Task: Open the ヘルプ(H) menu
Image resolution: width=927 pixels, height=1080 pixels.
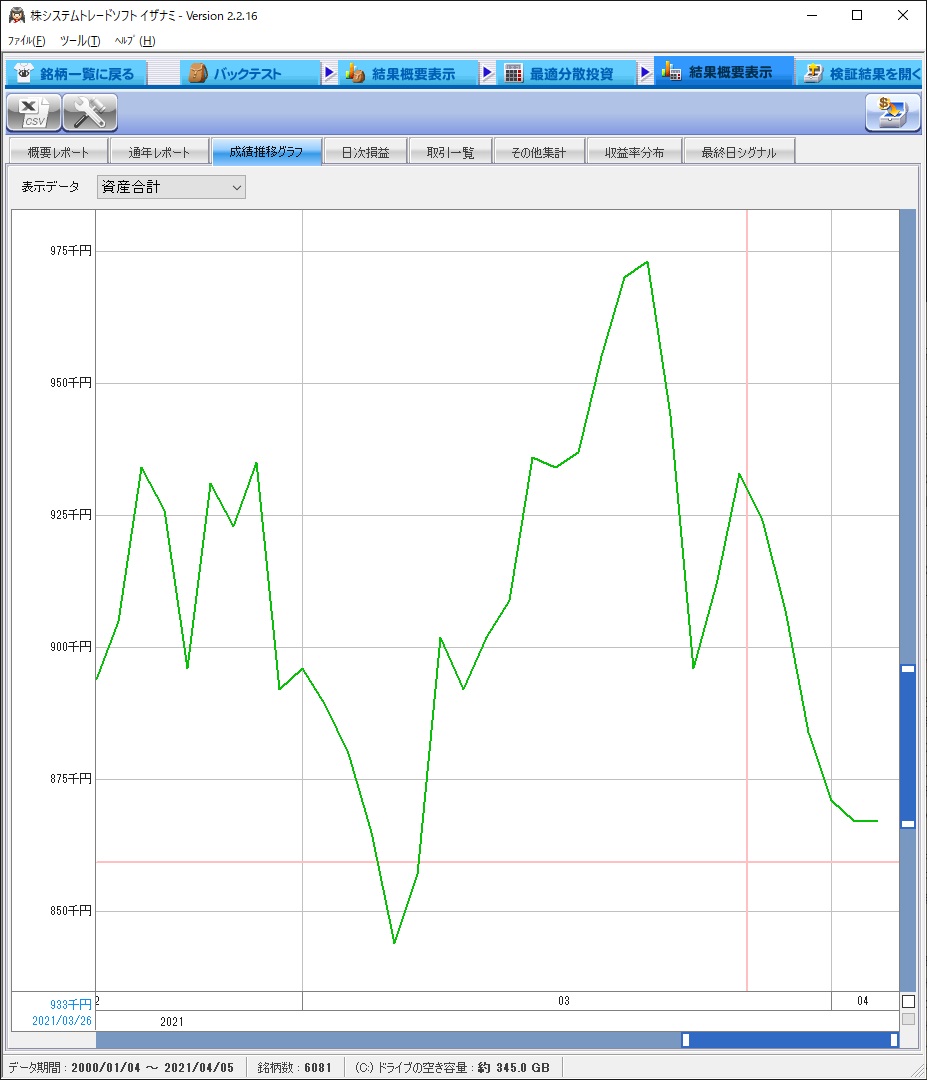Action: click(135, 41)
